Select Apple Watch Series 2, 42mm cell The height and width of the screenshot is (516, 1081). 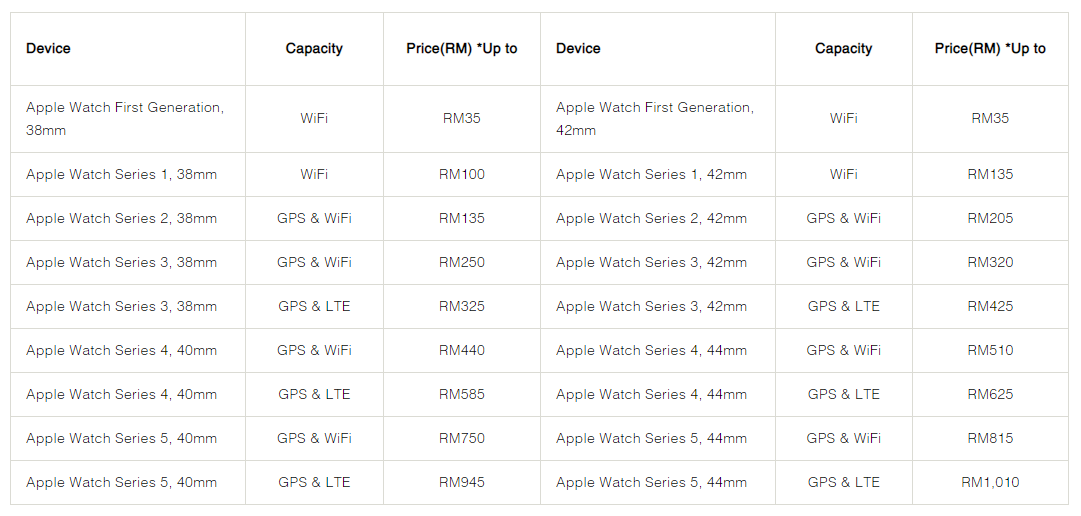651,218
